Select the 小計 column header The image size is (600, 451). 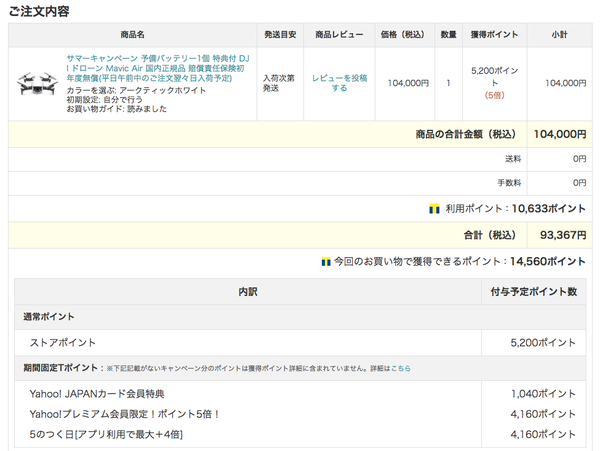pyautogui.click(x=559, y=35)
